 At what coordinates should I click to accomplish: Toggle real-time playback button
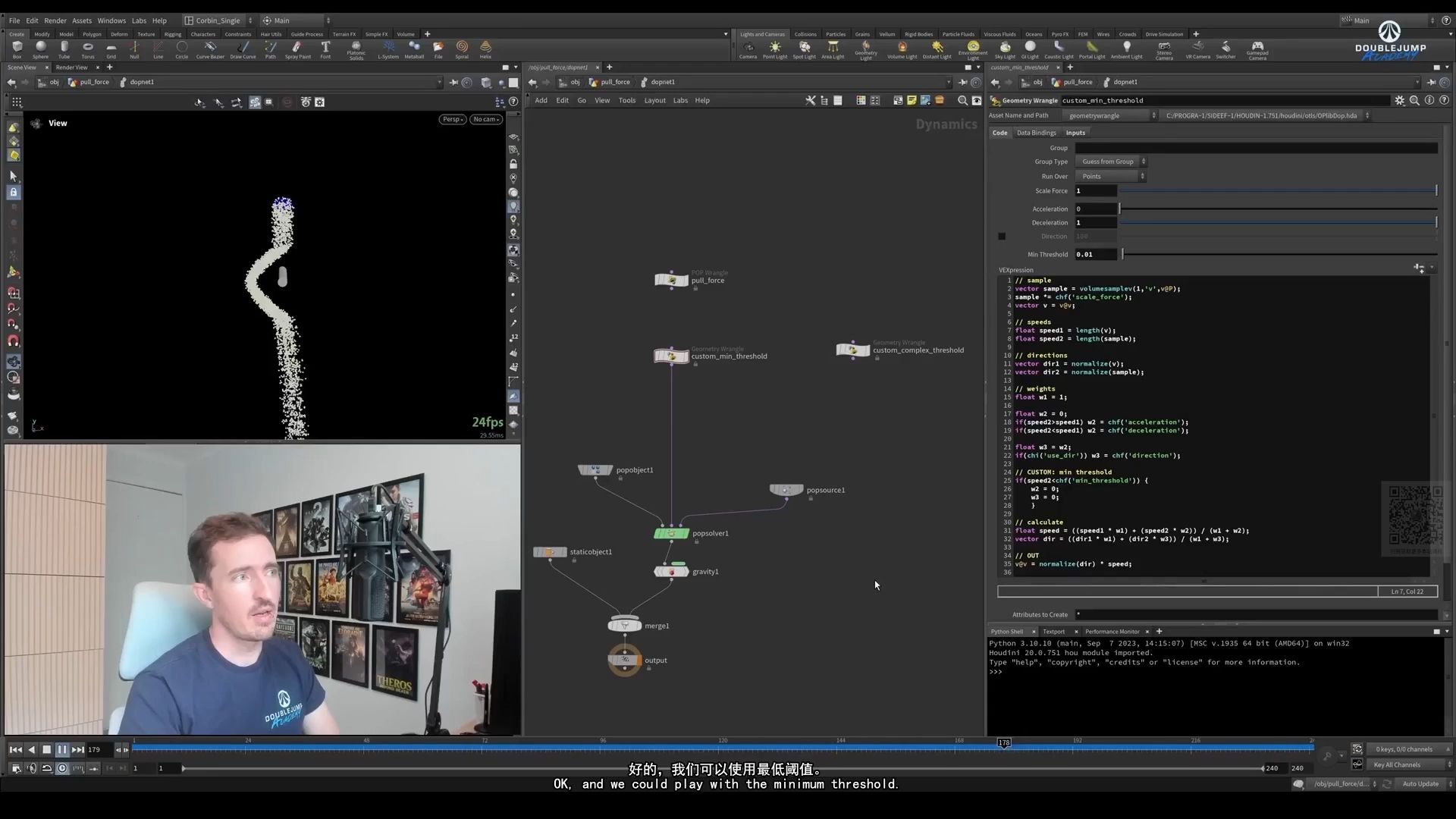pyautogui.click(x=62, y=768)
